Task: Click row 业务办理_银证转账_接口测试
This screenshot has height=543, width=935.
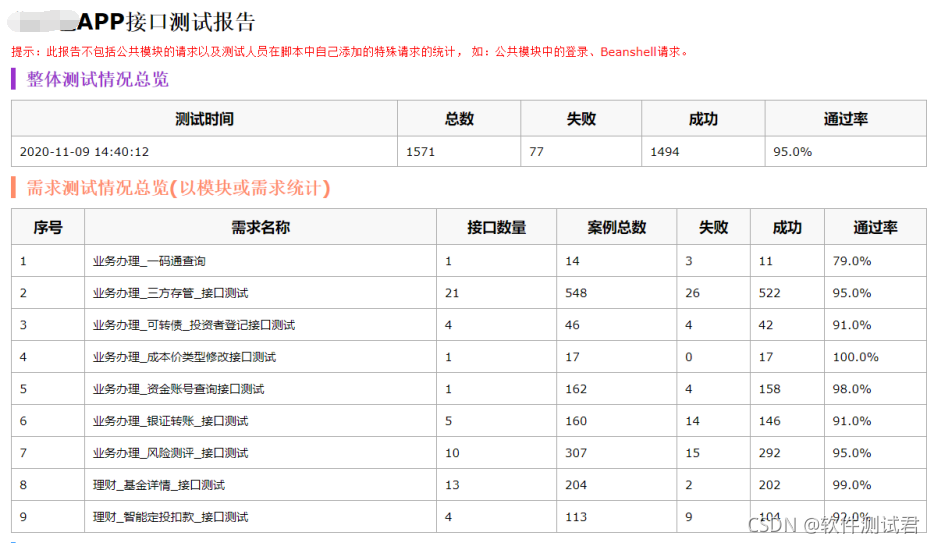Action: tap(469, 421)
